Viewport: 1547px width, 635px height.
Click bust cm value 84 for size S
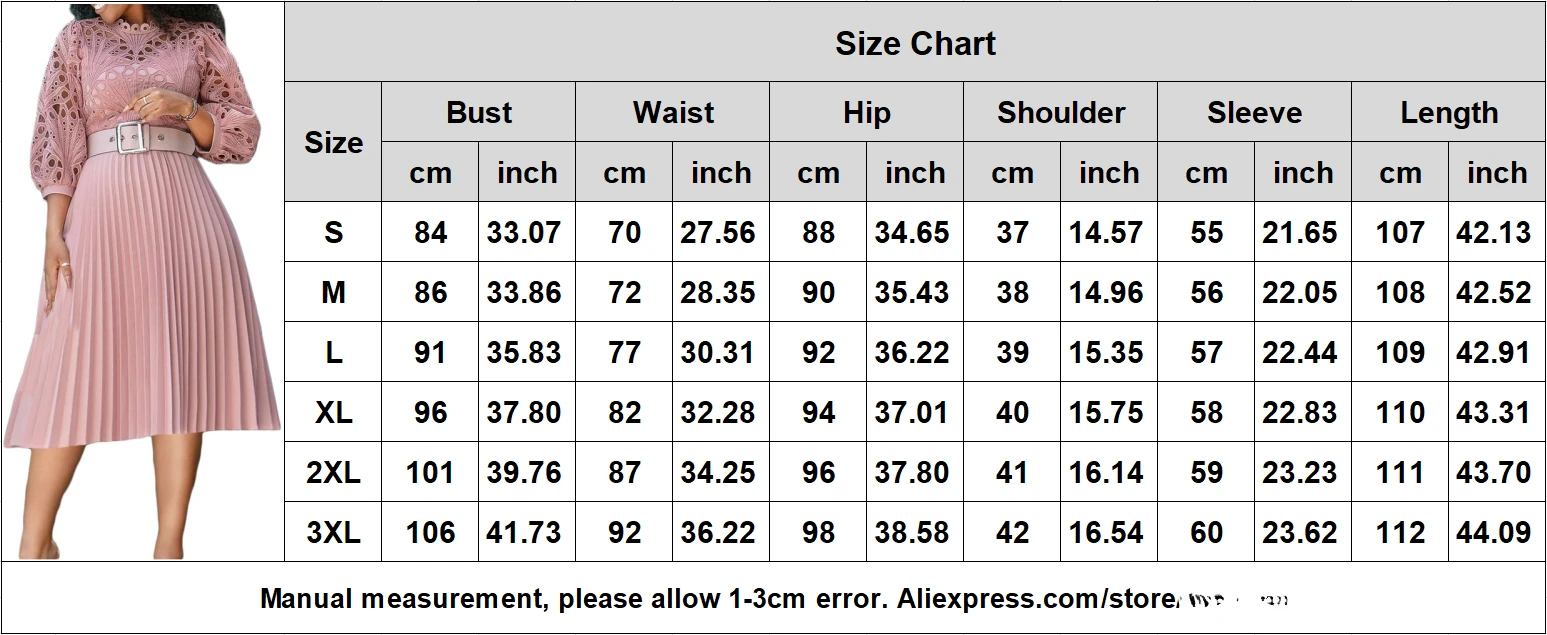pos(430,233)
